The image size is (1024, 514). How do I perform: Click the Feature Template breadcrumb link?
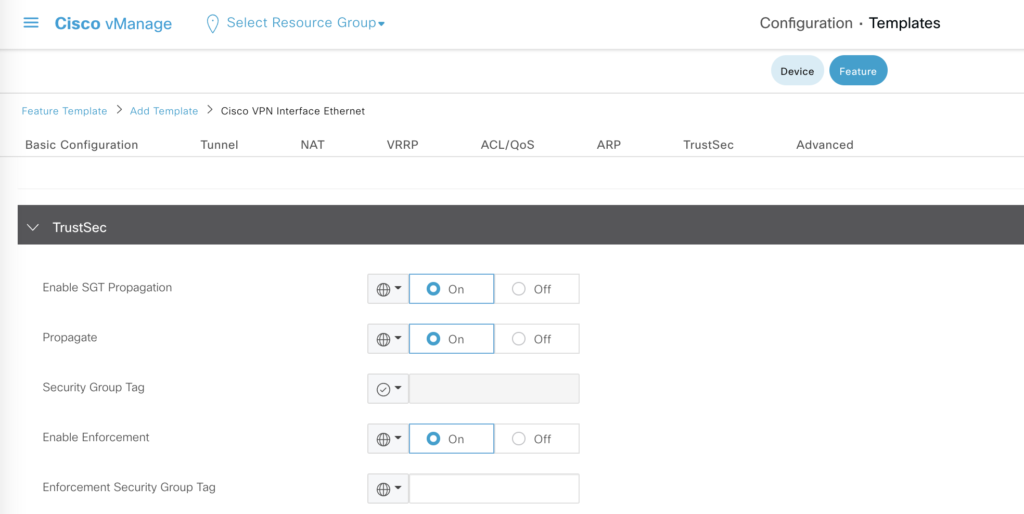64,111
